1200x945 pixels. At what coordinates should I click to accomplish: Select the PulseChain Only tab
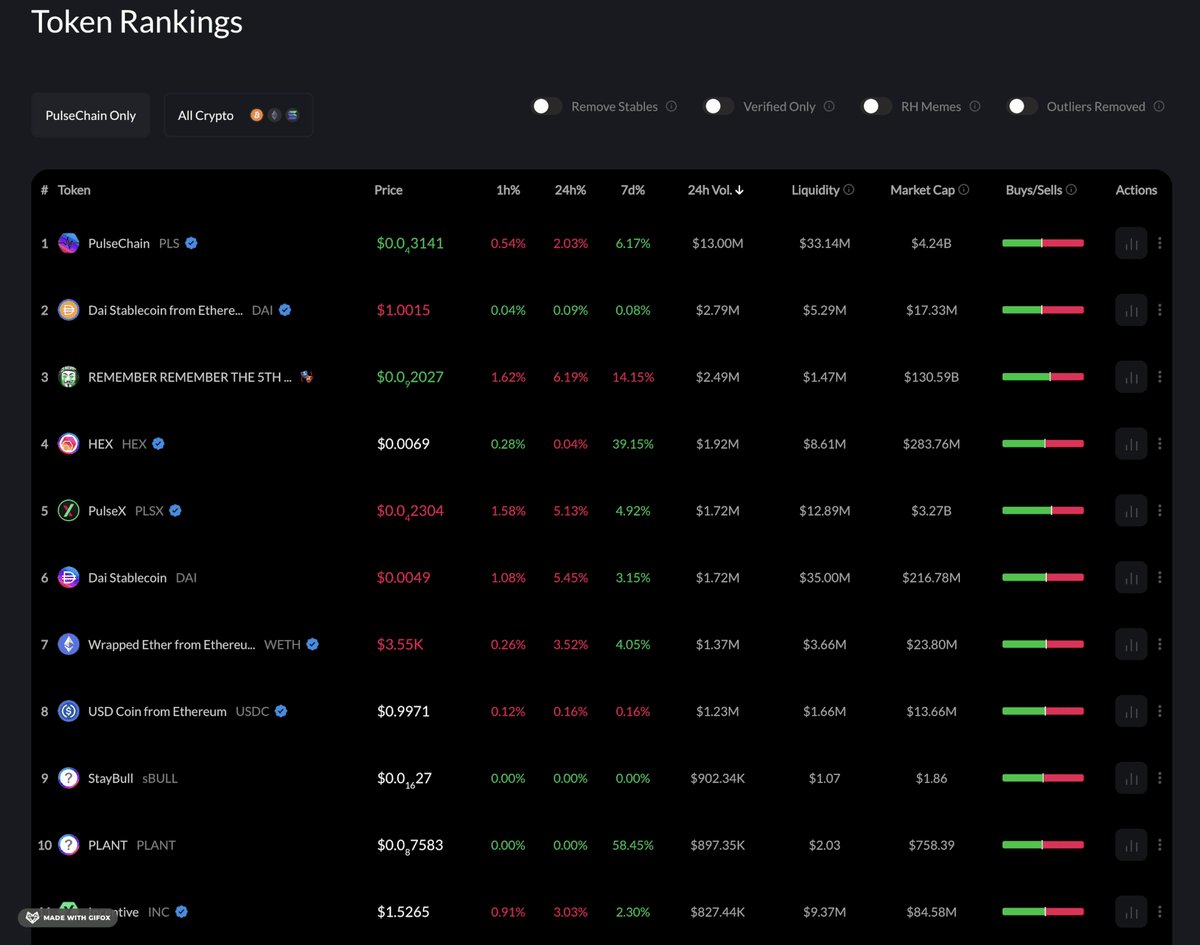[91, 115]
